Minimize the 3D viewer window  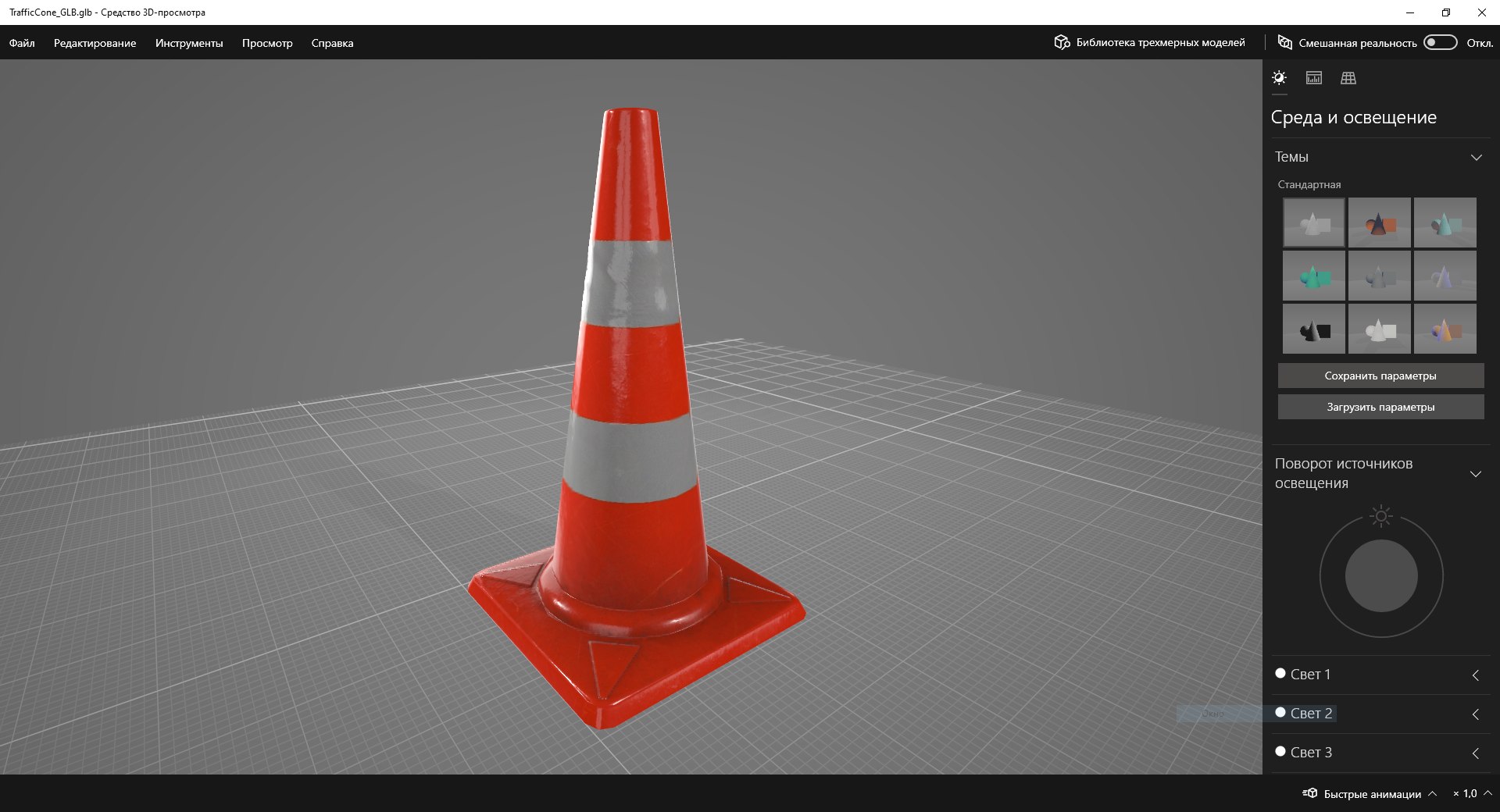[1410, 12]
